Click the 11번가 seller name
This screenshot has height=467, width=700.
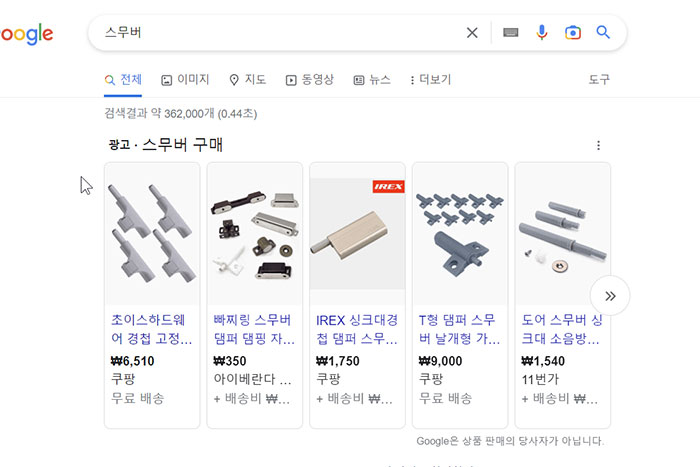[540, 379]
